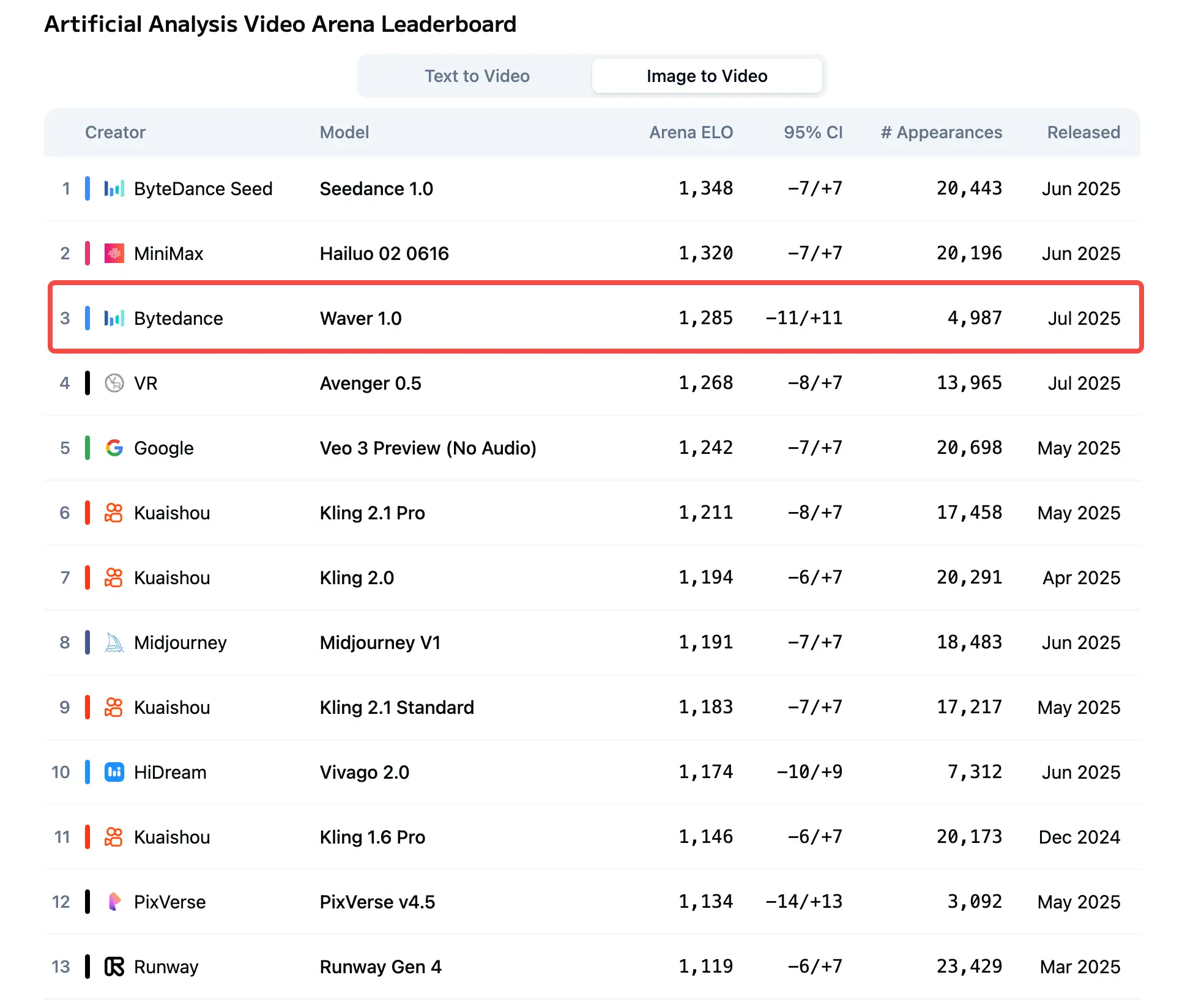Select the Image to Video tab
Viewport: 1204px width, 1002px height.
click(x=707, y=76)
